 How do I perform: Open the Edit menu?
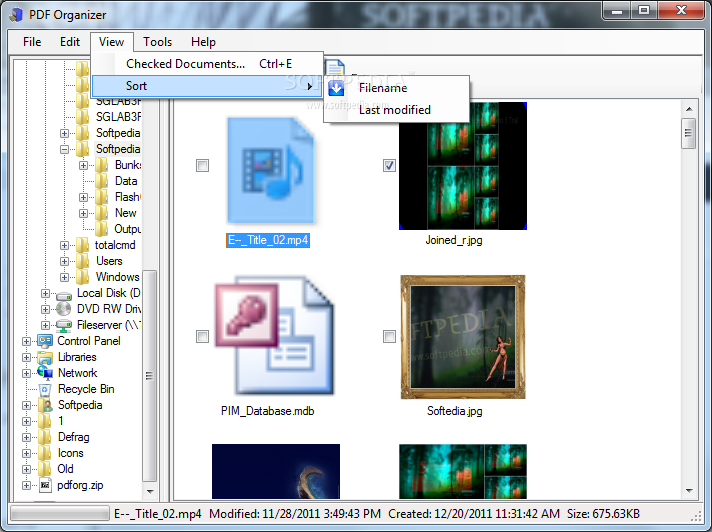click(x=69, y=42)
